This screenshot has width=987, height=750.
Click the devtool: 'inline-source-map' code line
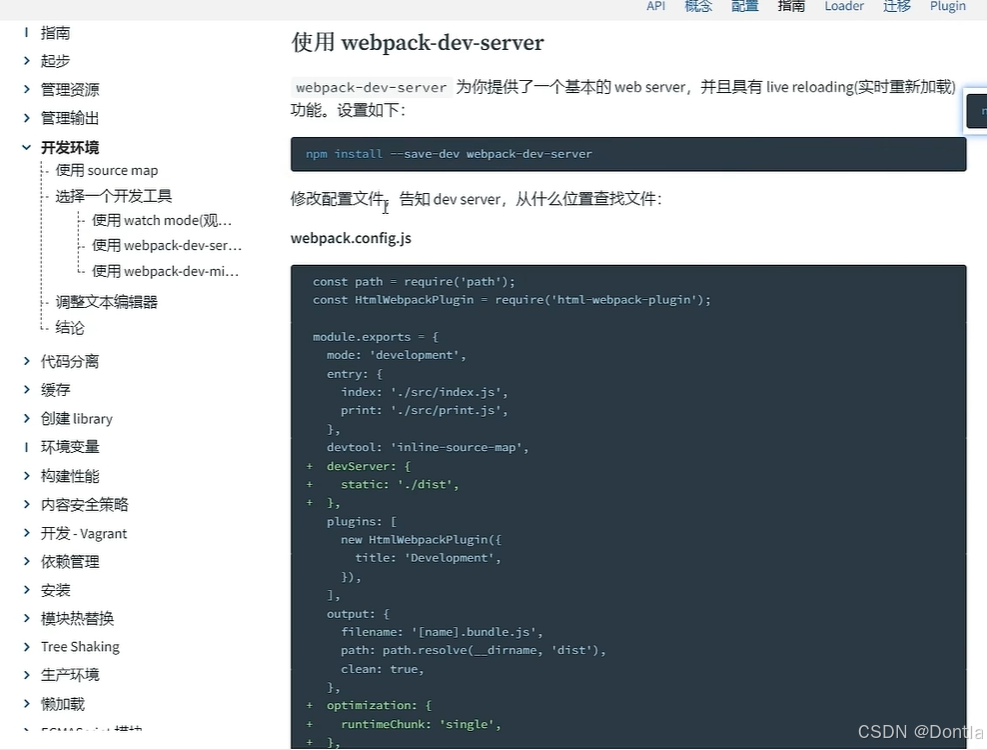[427, 447]
